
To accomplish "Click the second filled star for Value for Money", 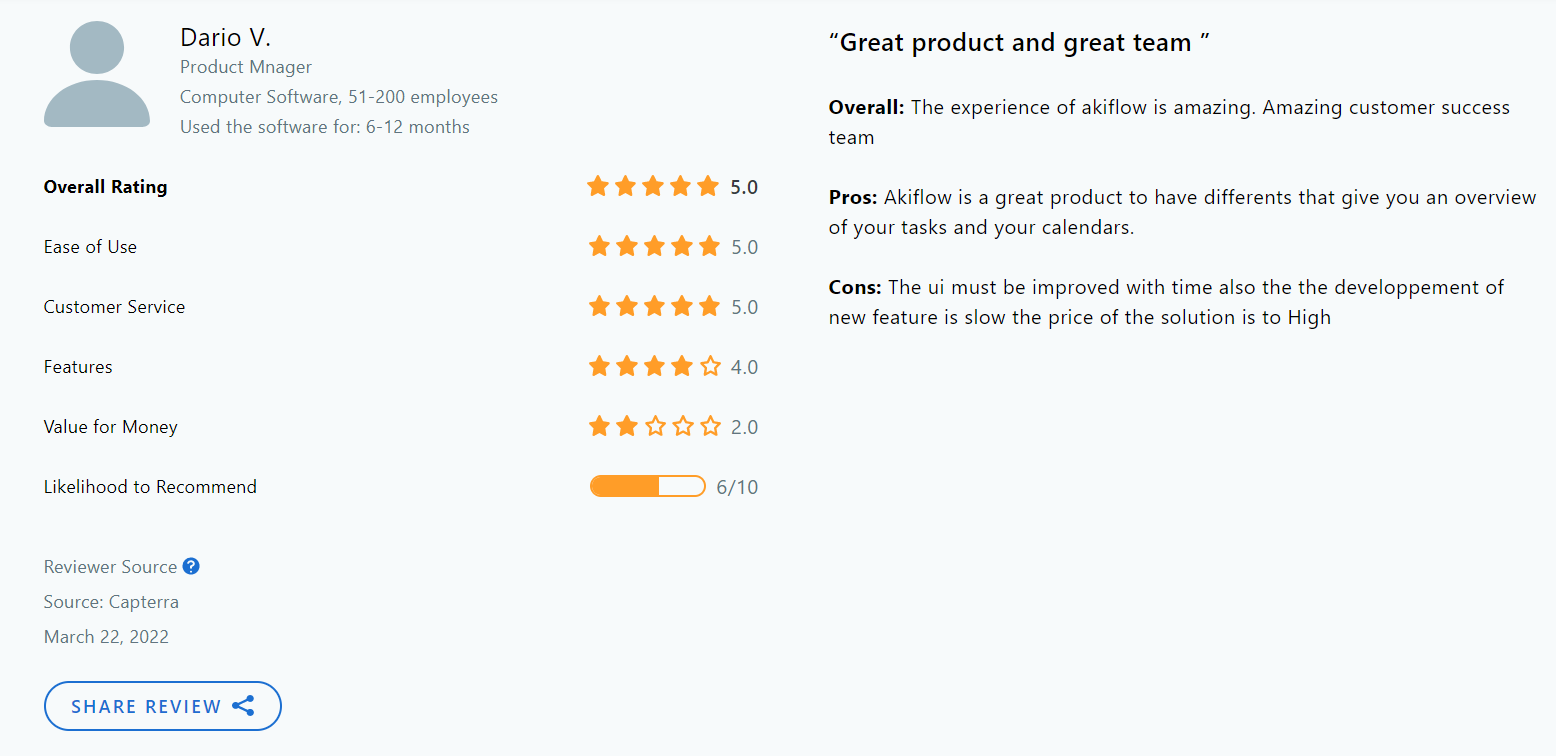I will (626, 426).
